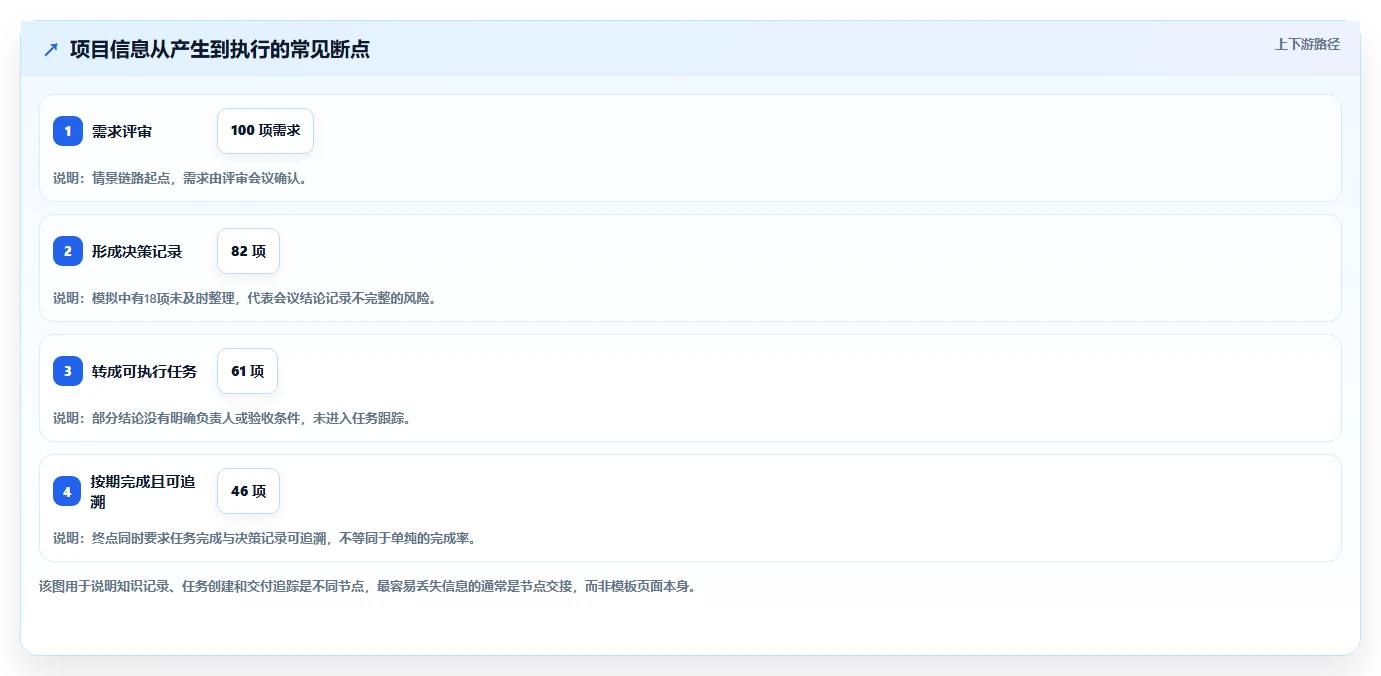The height and width of the screenshot is (676, 1381).
Task: Click the footer note starting with 该图用于说明
Action: pos(367,586)
